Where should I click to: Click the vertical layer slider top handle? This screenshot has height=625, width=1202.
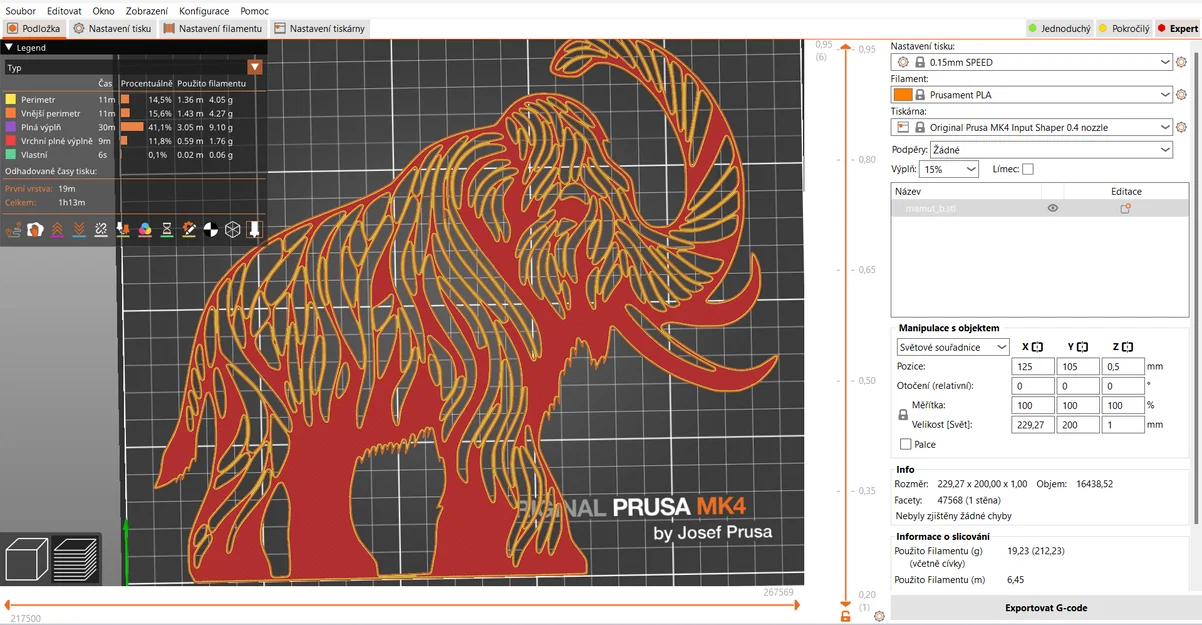point(846,47)
